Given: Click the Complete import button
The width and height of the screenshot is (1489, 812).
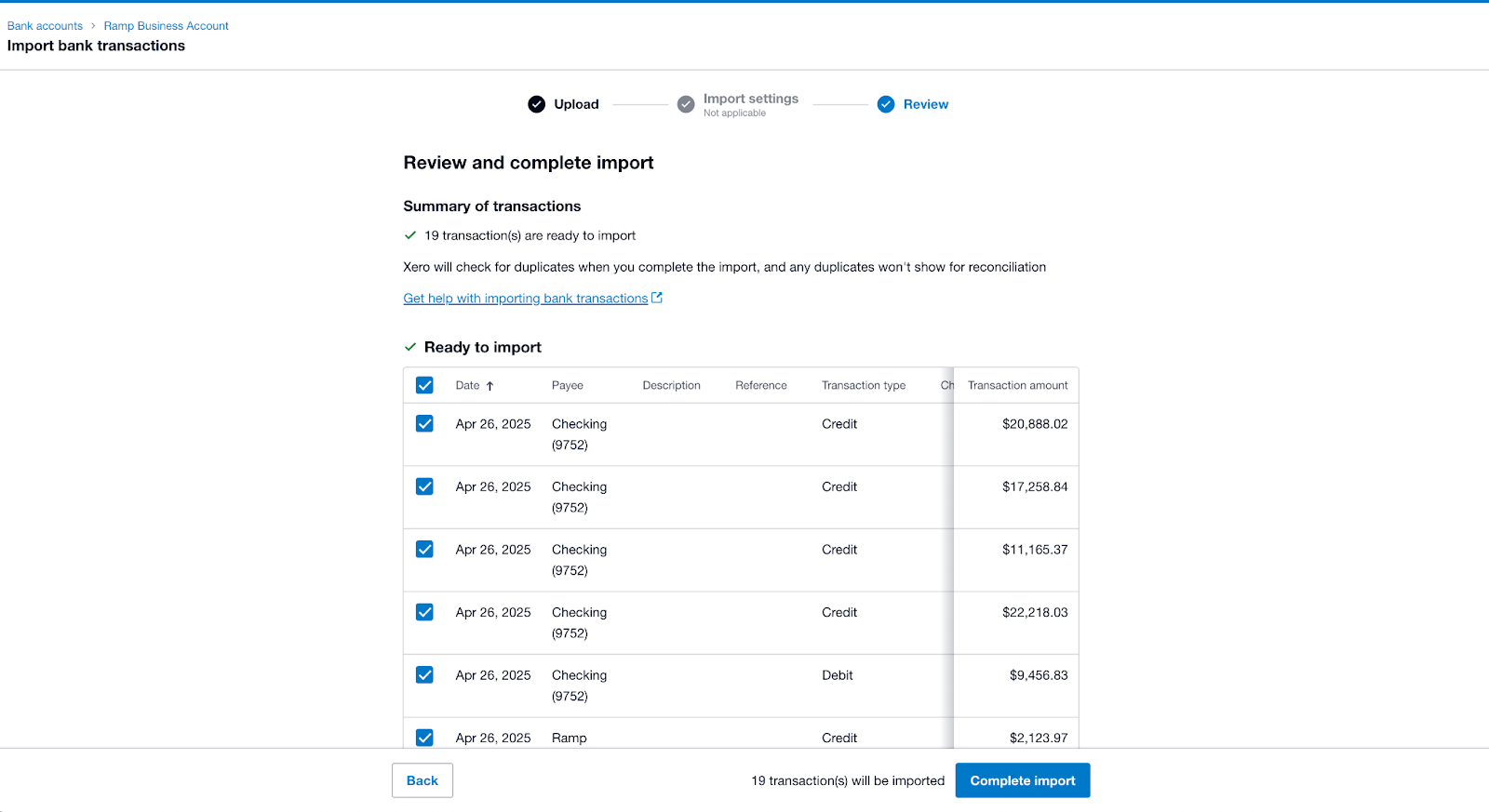Looking at the screenshot, I should (x=1023, y=780).
